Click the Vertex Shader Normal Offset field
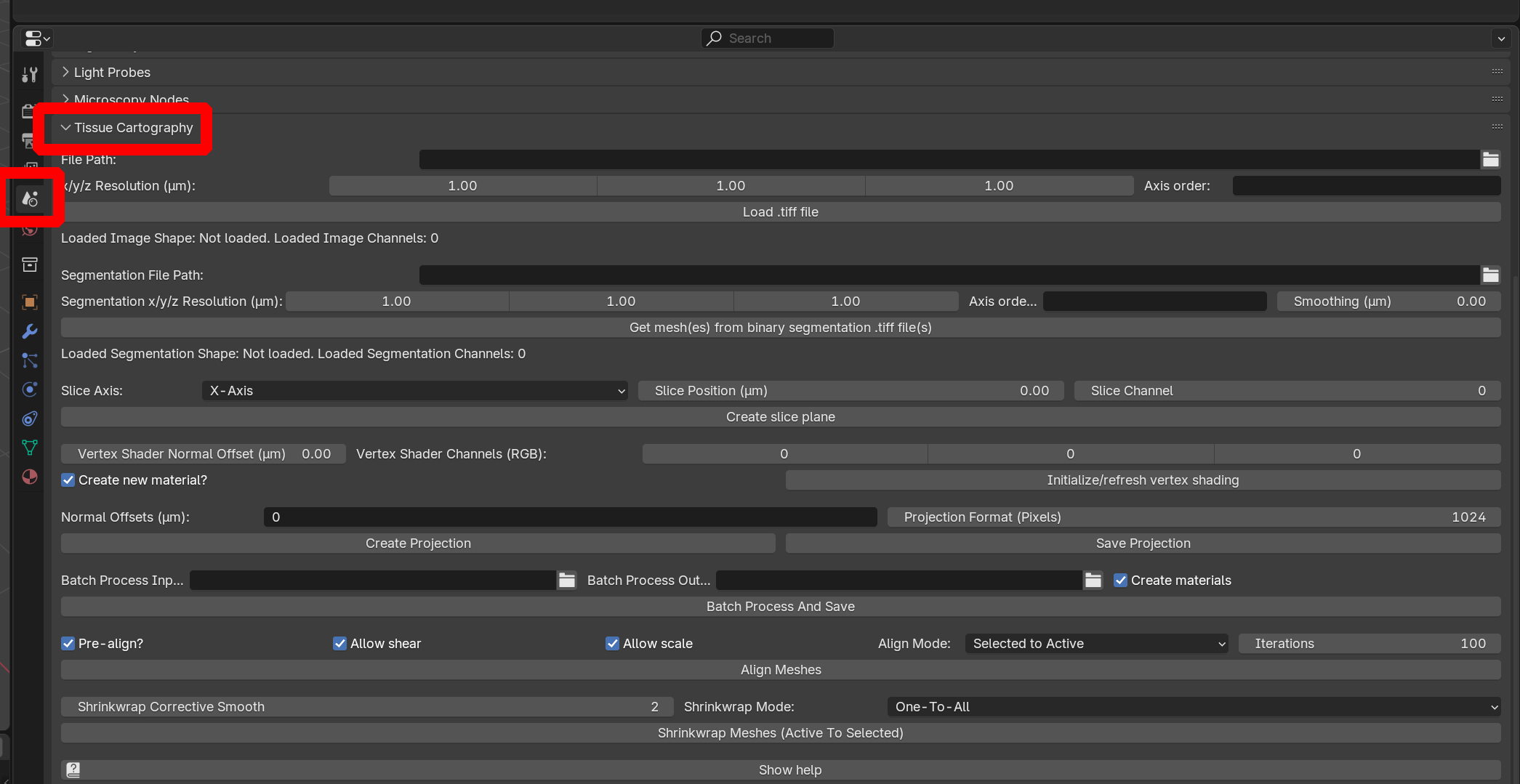The width and height of the screenshot is (1520, 784). (204, 454)
